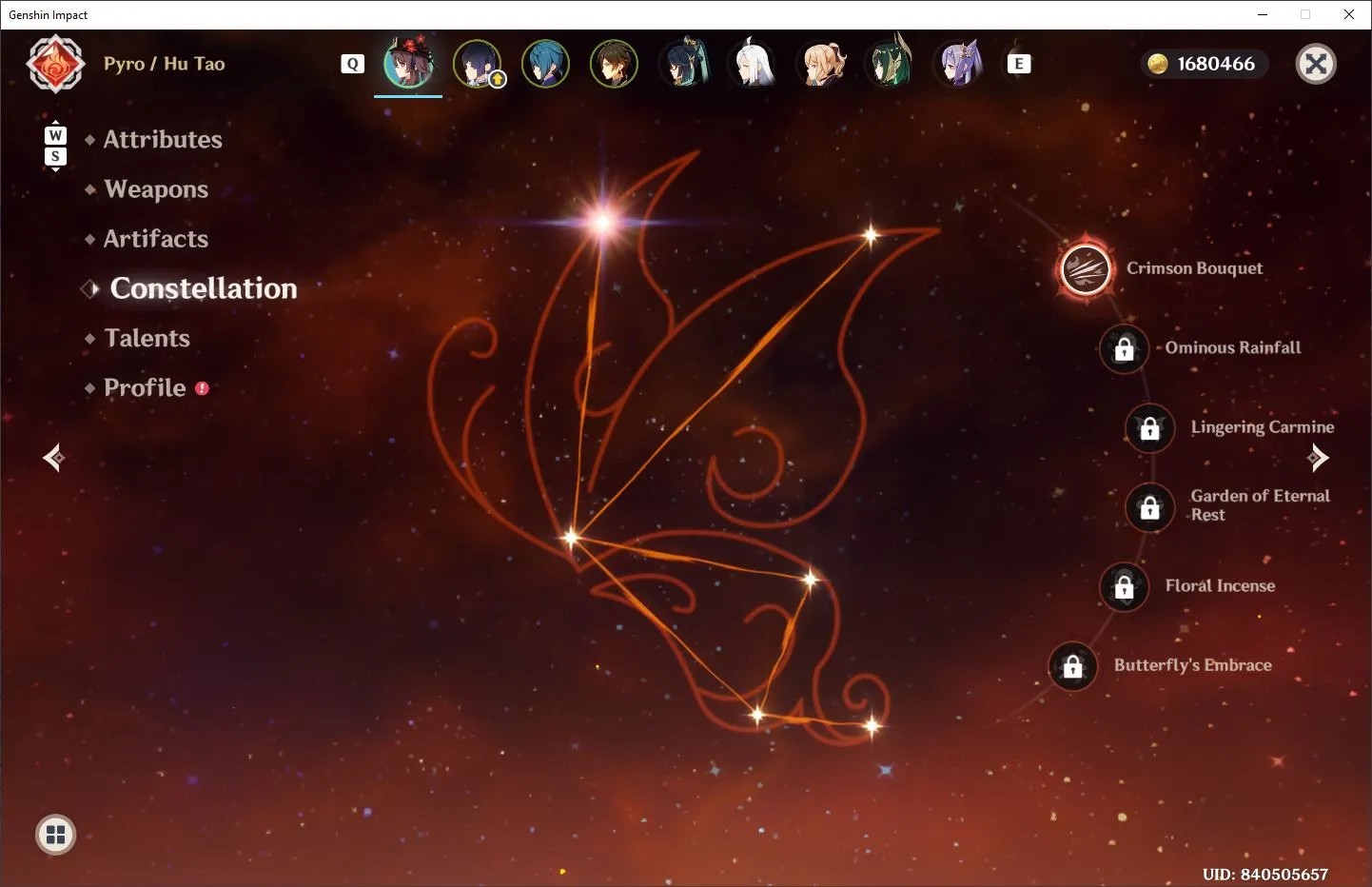Screen dimensions: 1372x887
Task: Click the Lingering Carmine lock icon
Action: pyautogui.click(x=1149, y=428)
